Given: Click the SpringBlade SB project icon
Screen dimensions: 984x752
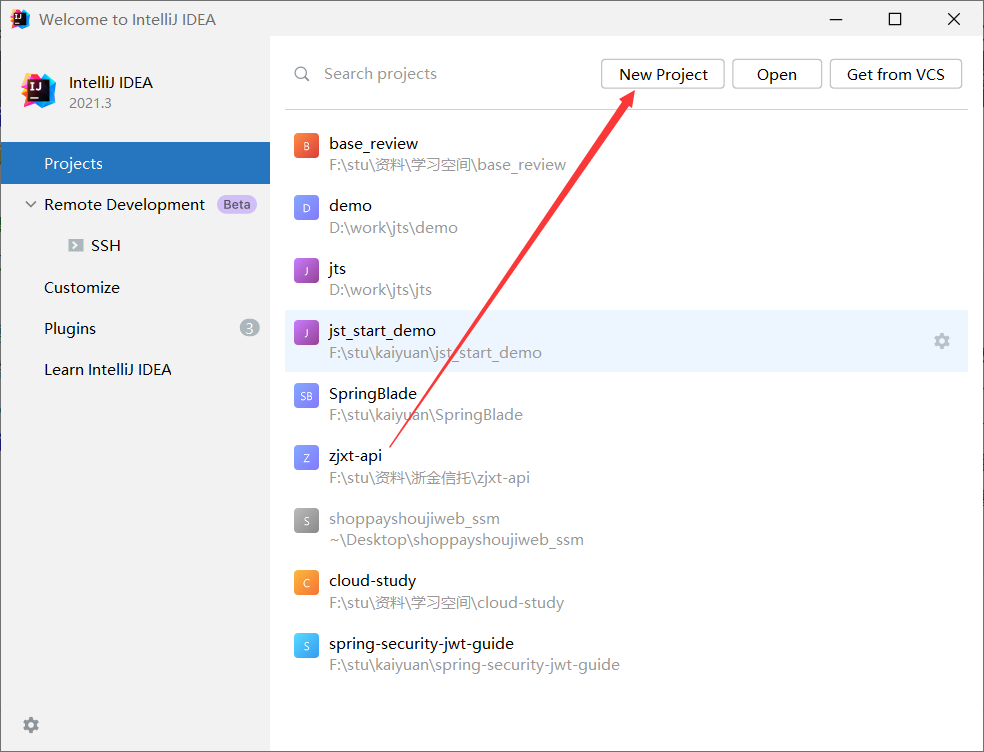Looking at the screenshot, I should click(x=306, y=396).
